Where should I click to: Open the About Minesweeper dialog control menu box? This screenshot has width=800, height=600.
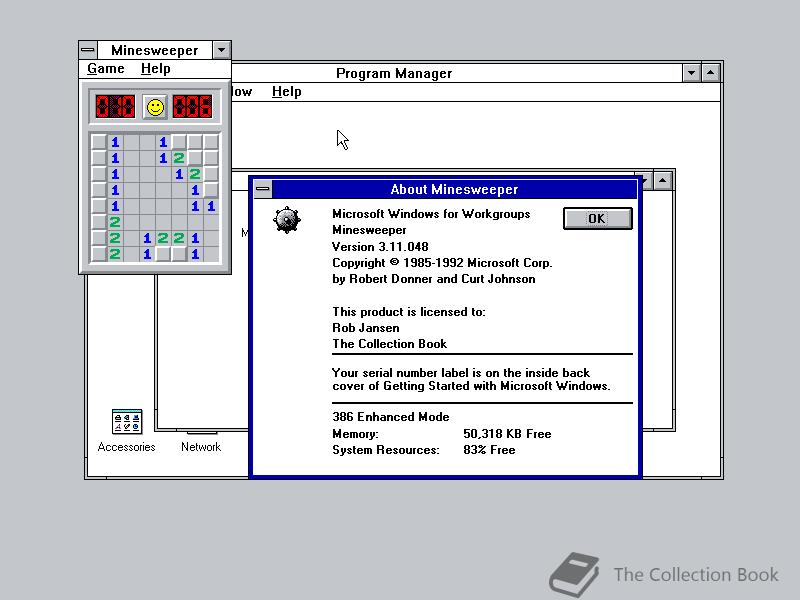pos(263,189)
